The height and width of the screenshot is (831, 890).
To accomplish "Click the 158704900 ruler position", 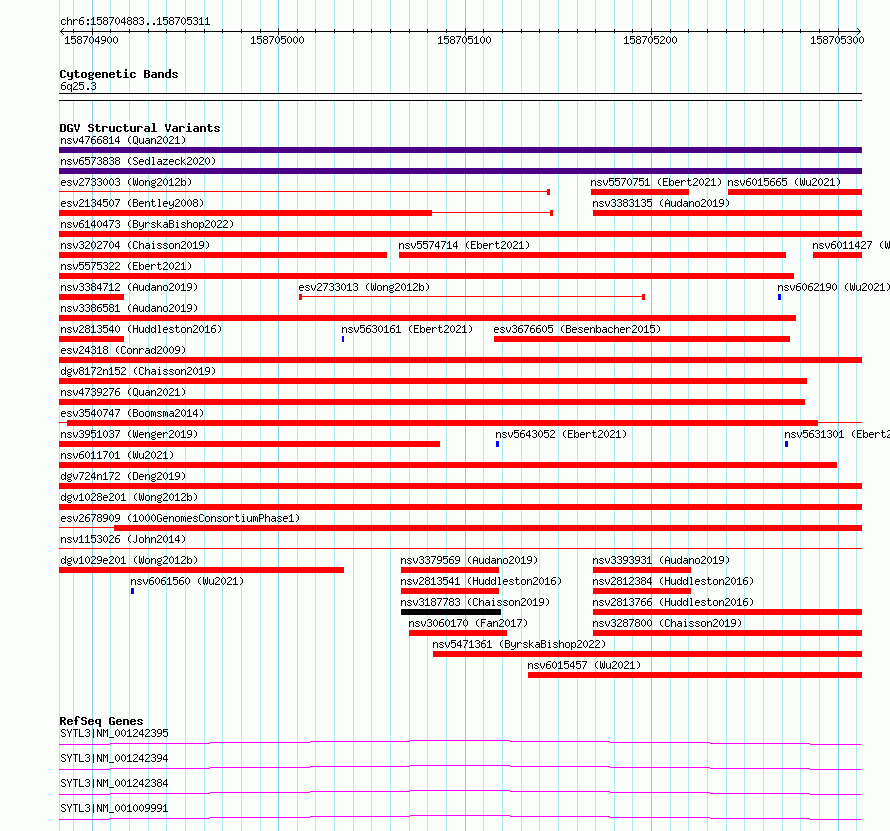I will pos(91,40).
